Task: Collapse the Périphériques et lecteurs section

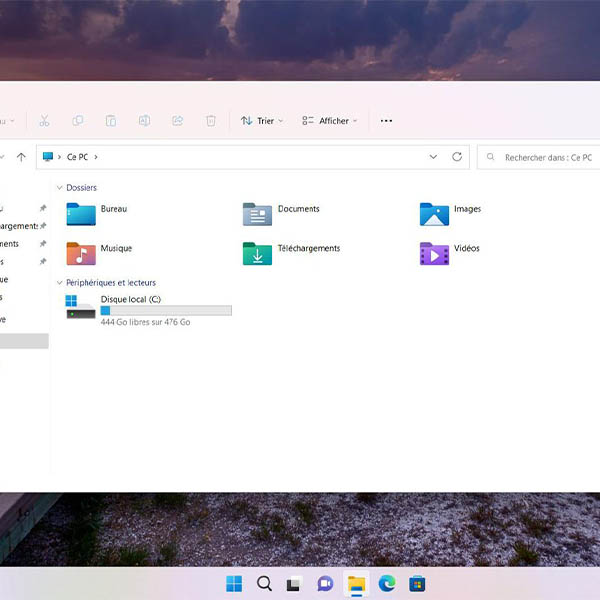Action: coord(60,283)
